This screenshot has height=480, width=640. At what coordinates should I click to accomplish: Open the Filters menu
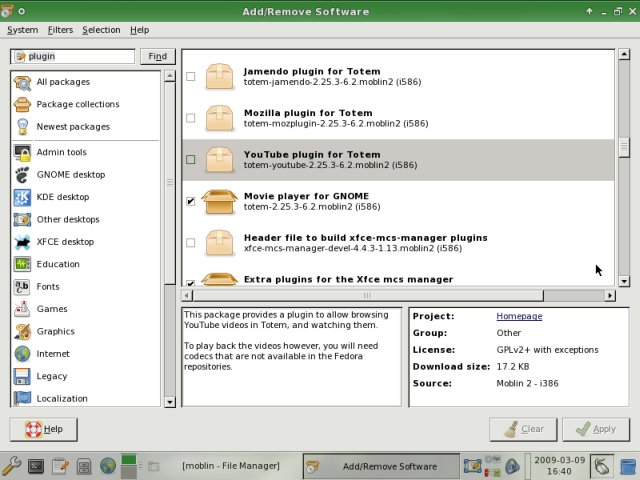[60, 30]
